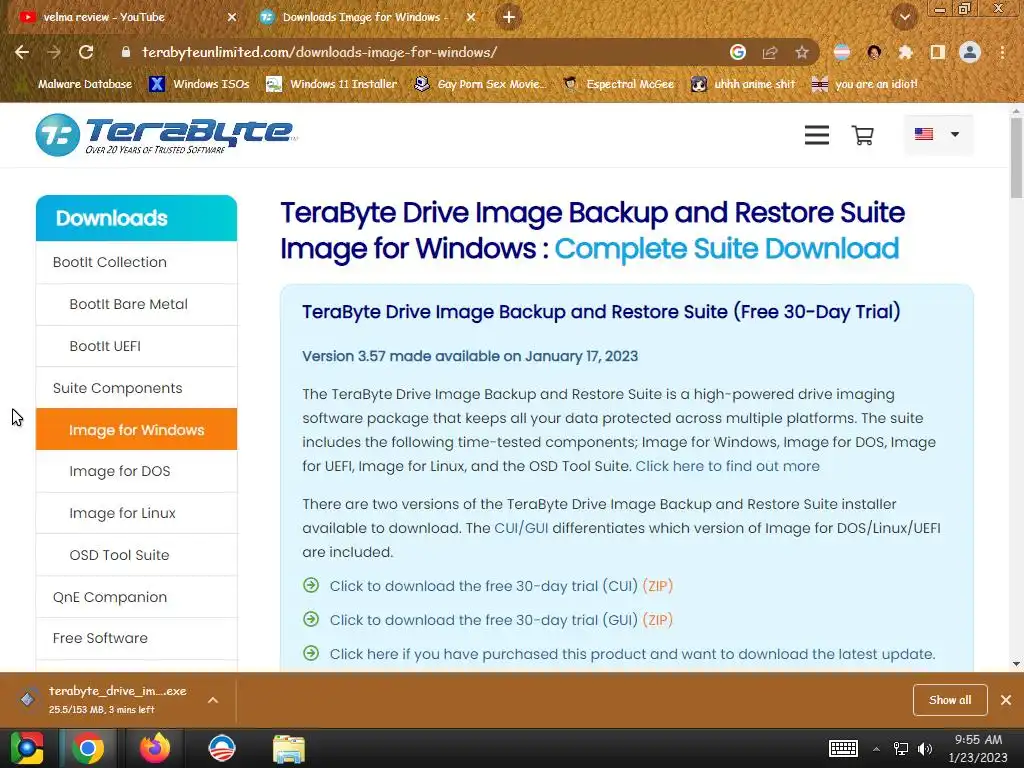Select BootIt Collection in the sidebar

pos(136,263)
